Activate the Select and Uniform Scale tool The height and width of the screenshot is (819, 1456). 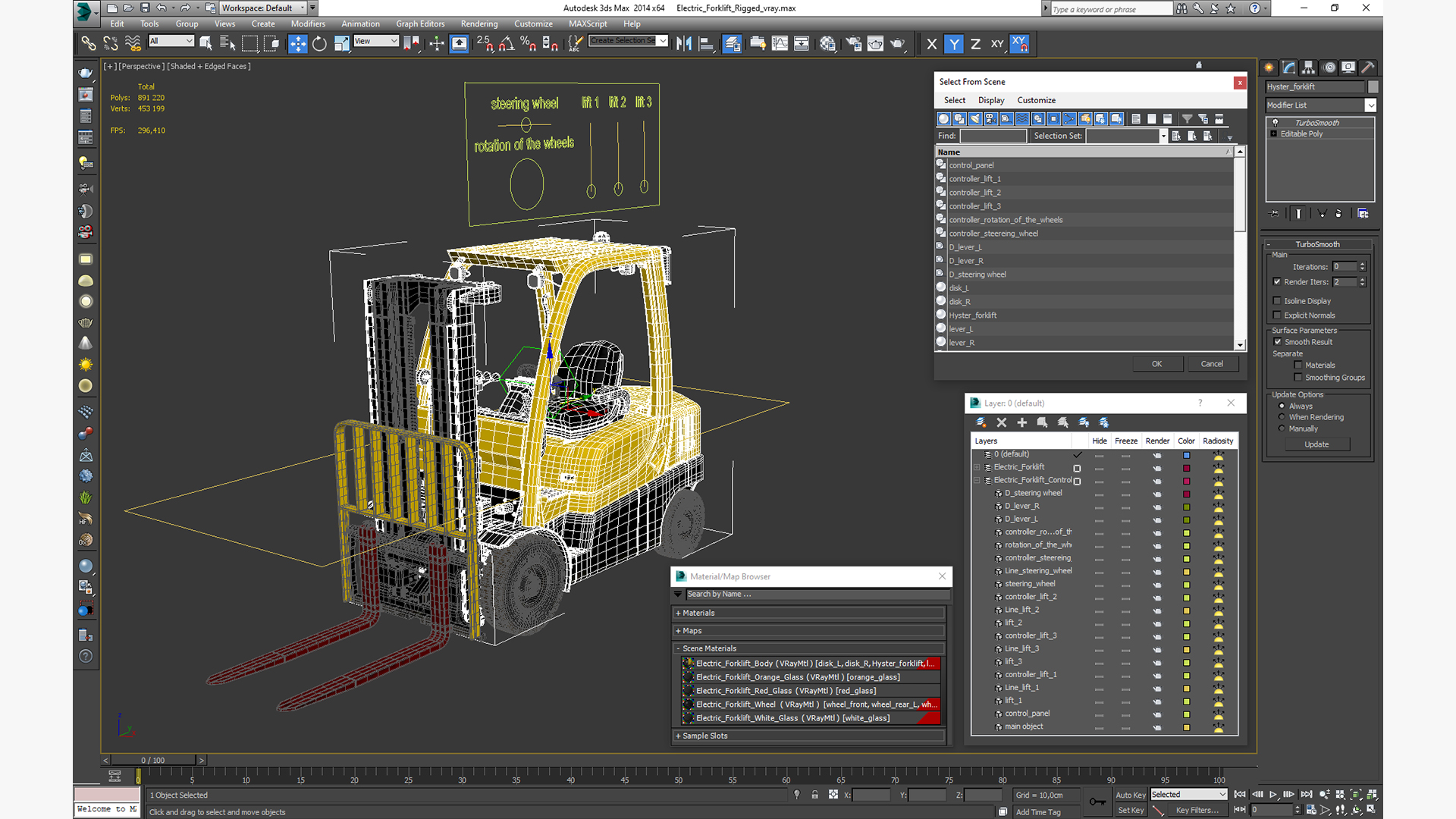tap(341, 44)
